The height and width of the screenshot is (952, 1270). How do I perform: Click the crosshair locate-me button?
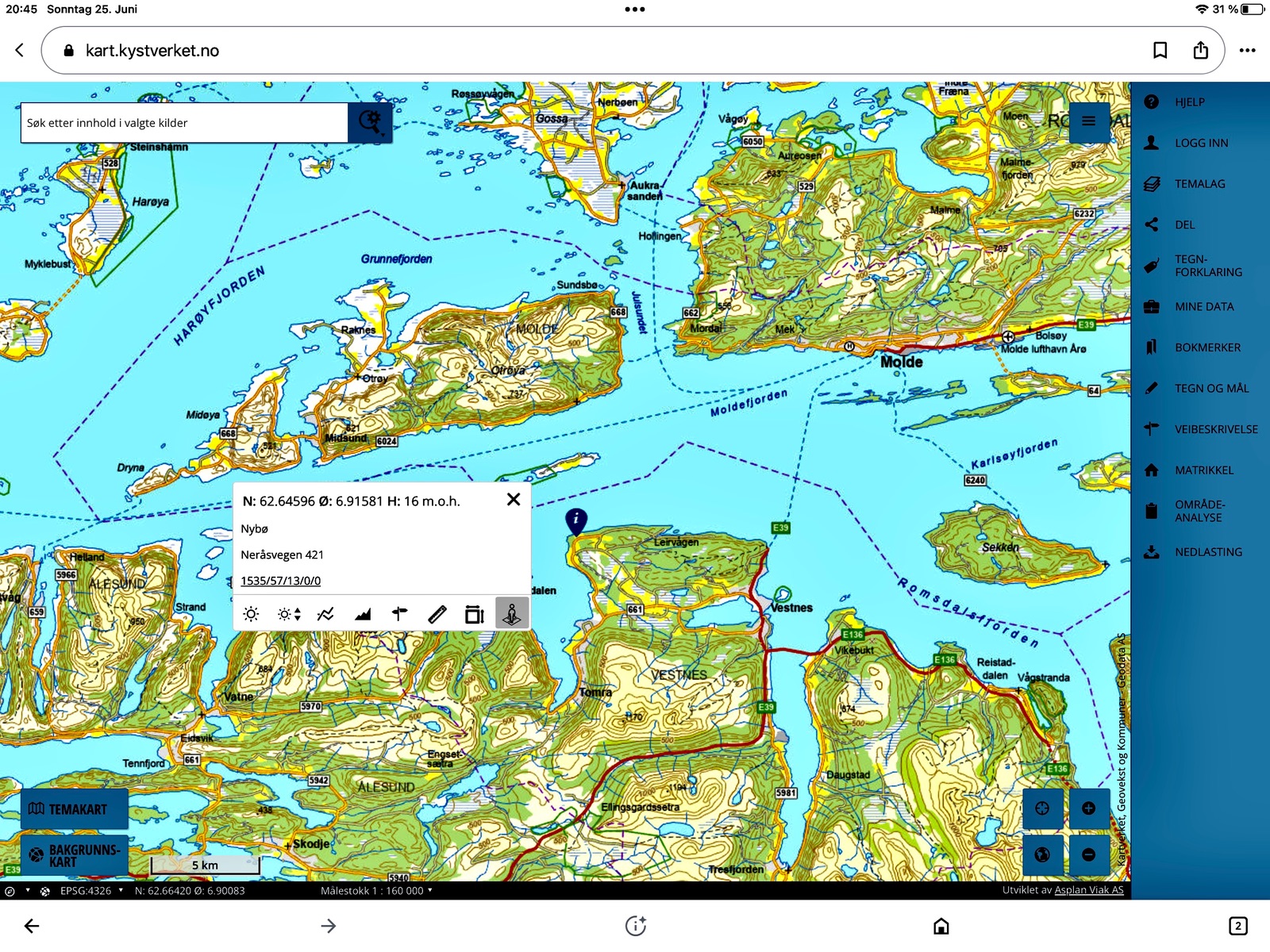[1042, 808]
